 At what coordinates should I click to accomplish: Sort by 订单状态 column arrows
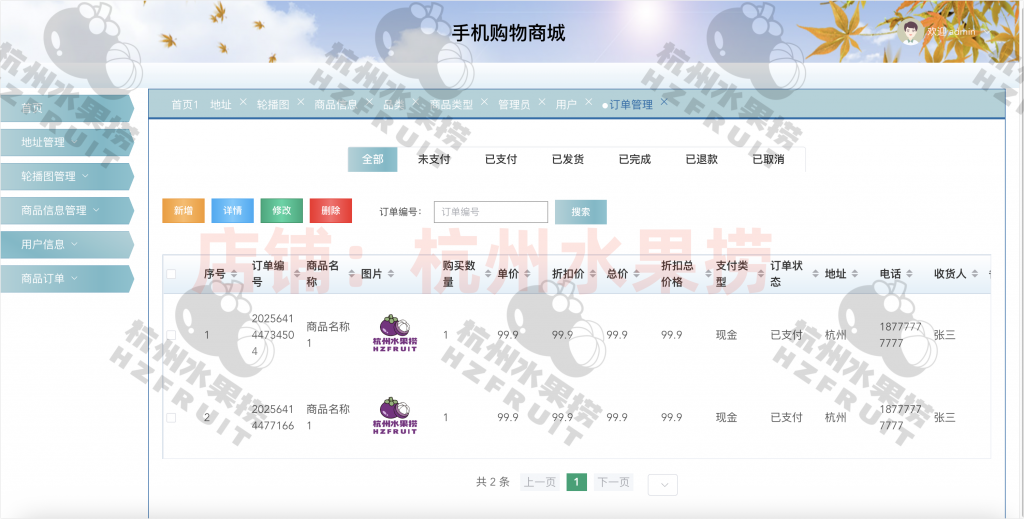point(815,274)
